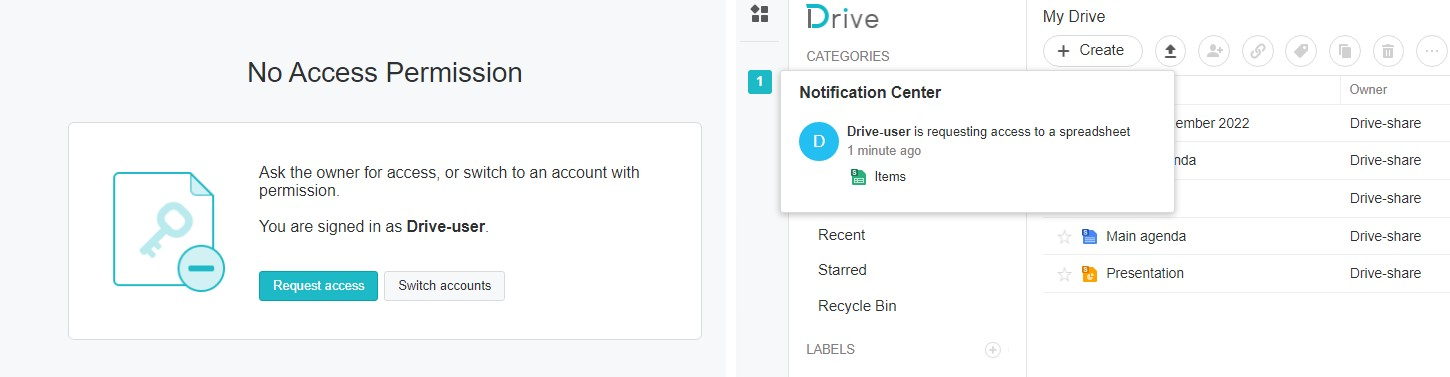Click the Items spreadsheet icon
1450x377 pixels.
click(858, 177)
